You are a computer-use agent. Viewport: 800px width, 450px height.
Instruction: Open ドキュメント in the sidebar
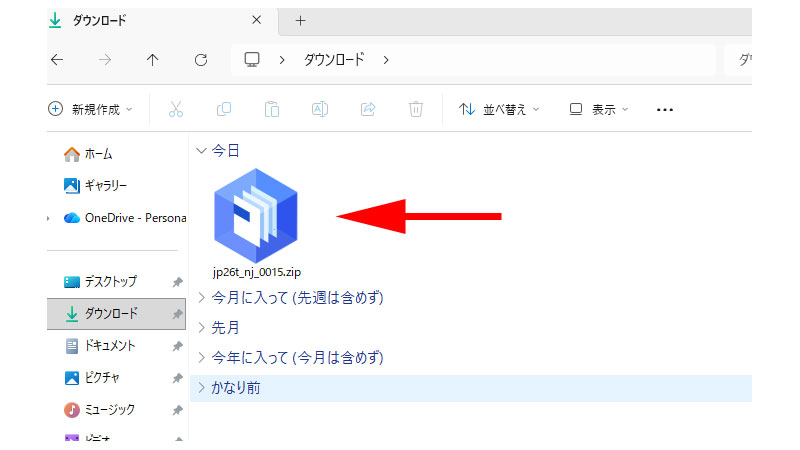[101, 345]
